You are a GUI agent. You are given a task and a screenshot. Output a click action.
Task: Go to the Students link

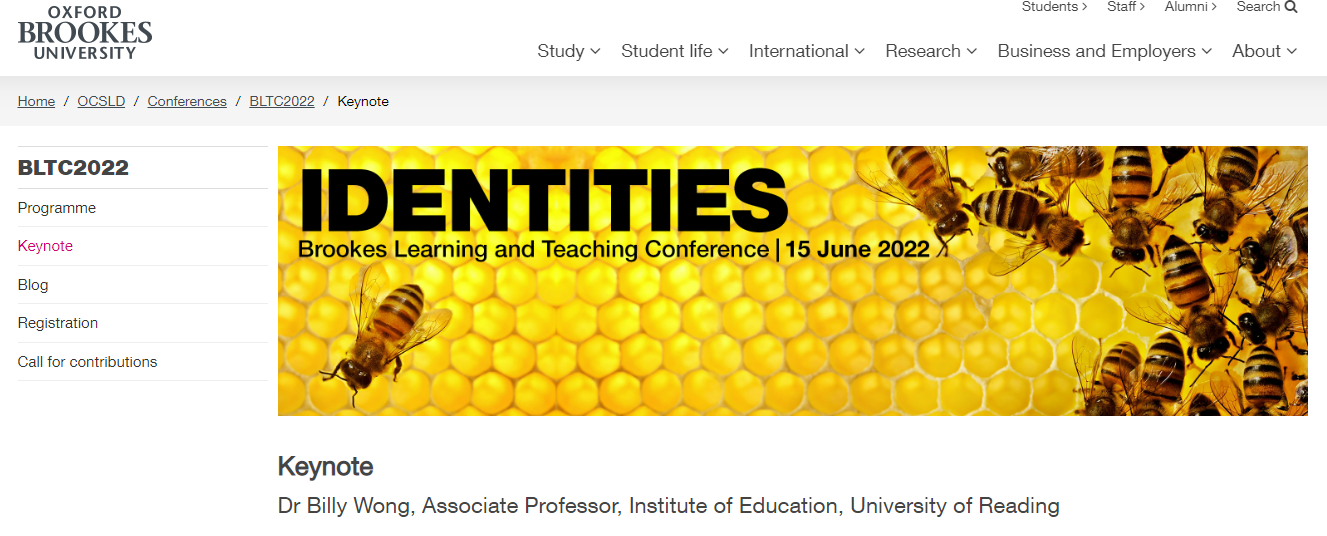(x=1054, y=7)
